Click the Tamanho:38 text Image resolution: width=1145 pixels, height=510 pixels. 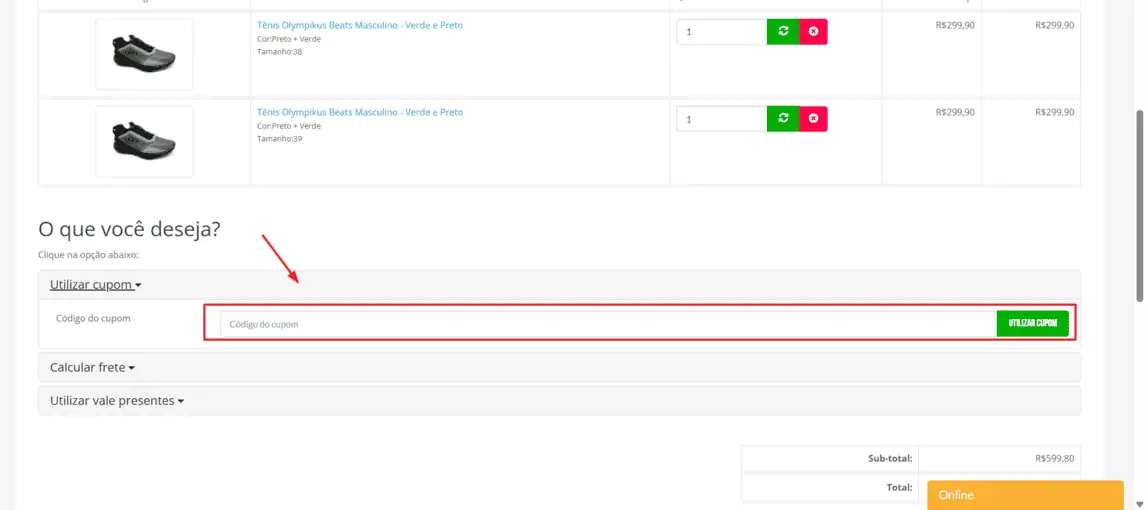point(280,52)
